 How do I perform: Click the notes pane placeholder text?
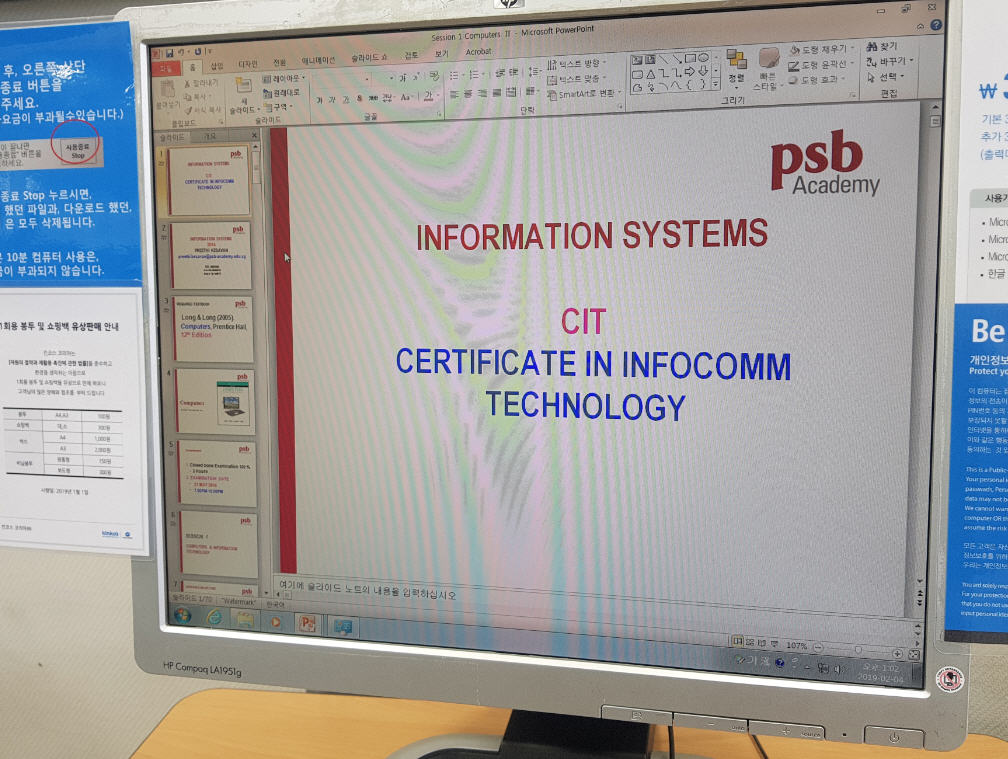pyautogui.click(x=367, y=589)
